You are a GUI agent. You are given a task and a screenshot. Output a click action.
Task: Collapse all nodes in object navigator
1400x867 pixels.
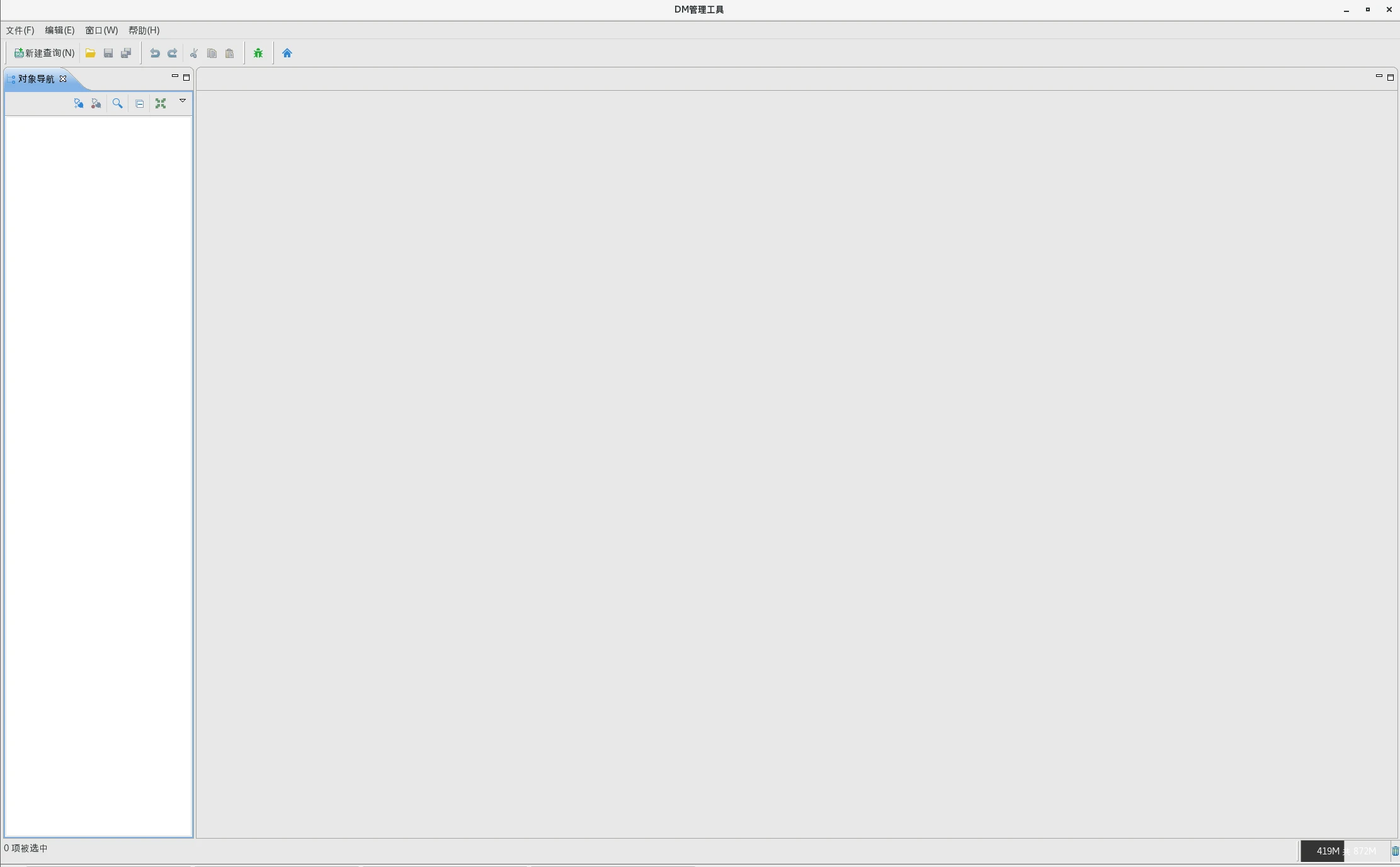(x=140, y=103)
